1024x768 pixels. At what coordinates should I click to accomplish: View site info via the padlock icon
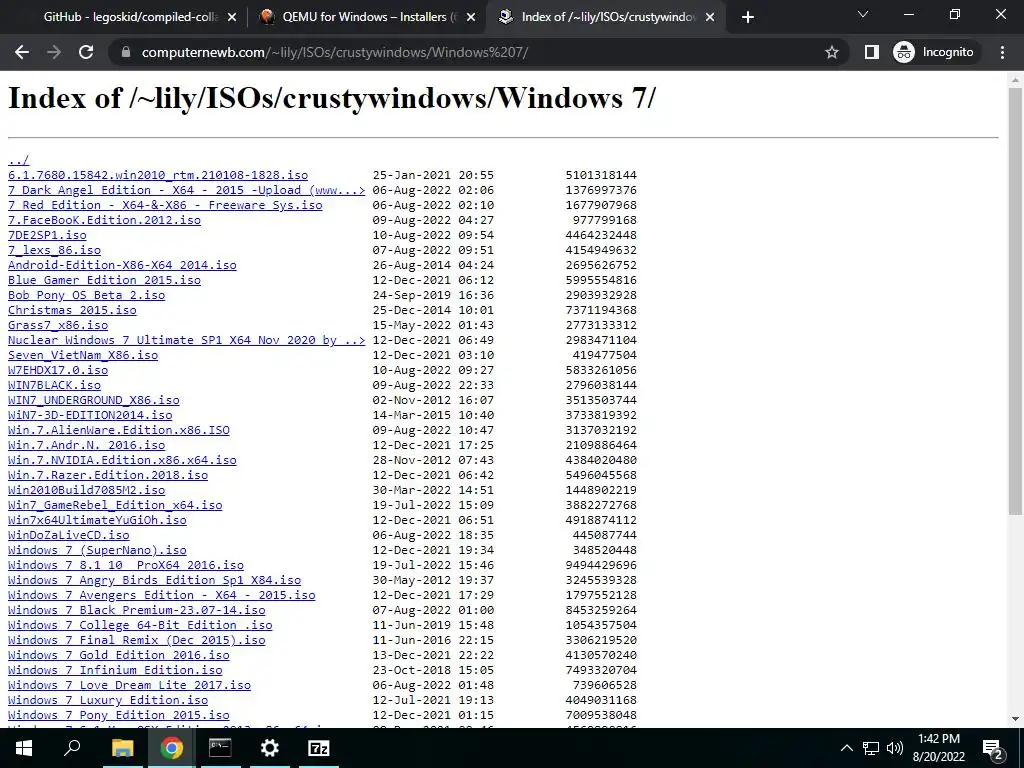(126, 52)
